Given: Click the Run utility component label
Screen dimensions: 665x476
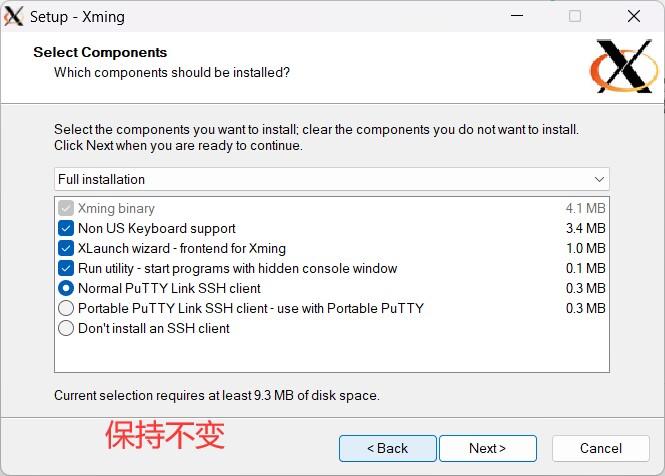Looking at the screenshot, I should [238, 268].
